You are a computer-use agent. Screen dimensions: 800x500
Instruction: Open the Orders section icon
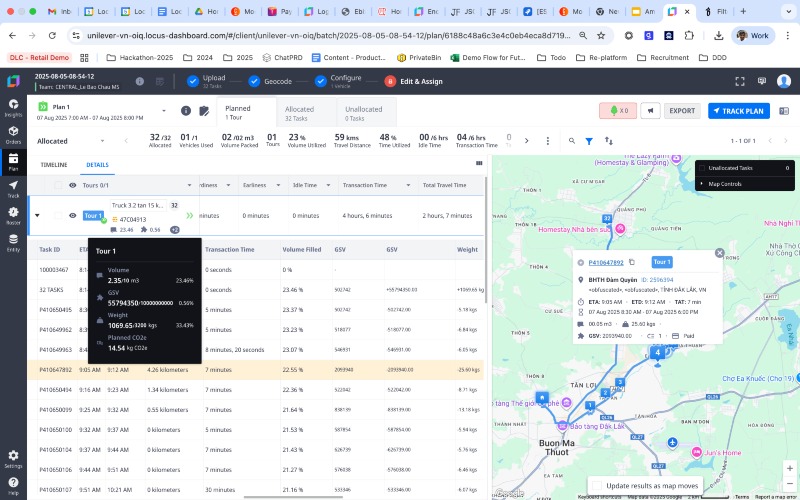[x=13, y=135]
